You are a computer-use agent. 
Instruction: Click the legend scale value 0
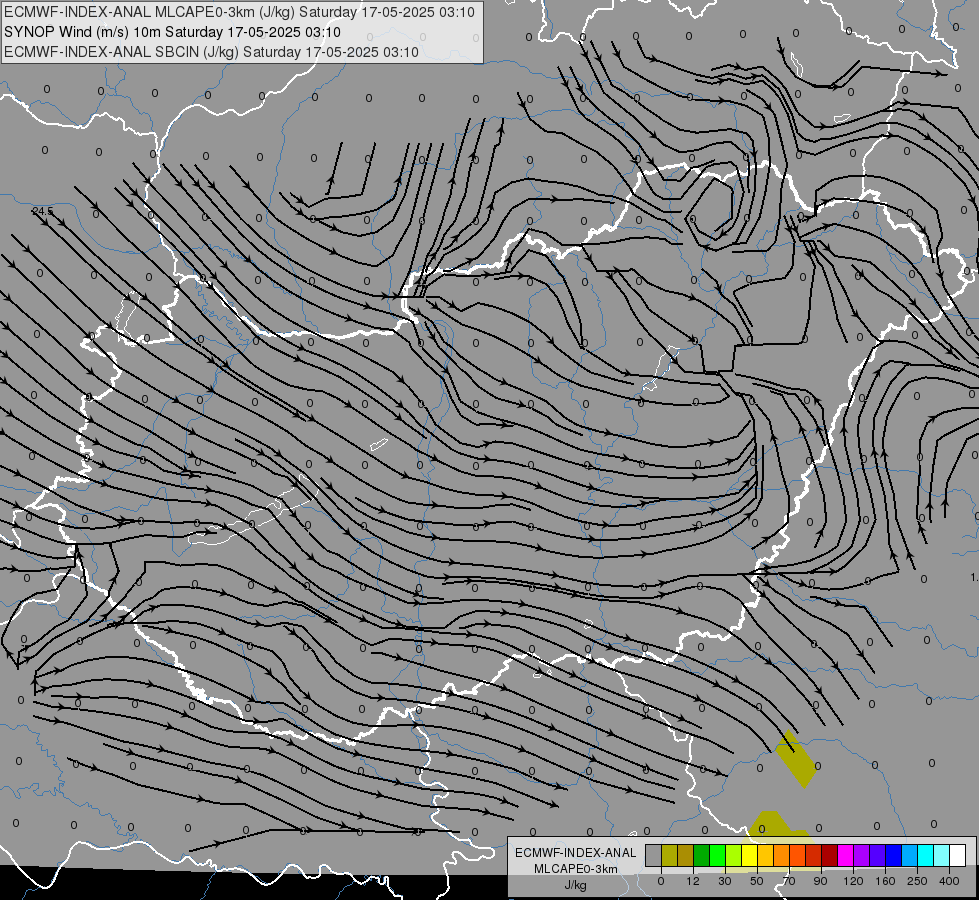[661, 881]
